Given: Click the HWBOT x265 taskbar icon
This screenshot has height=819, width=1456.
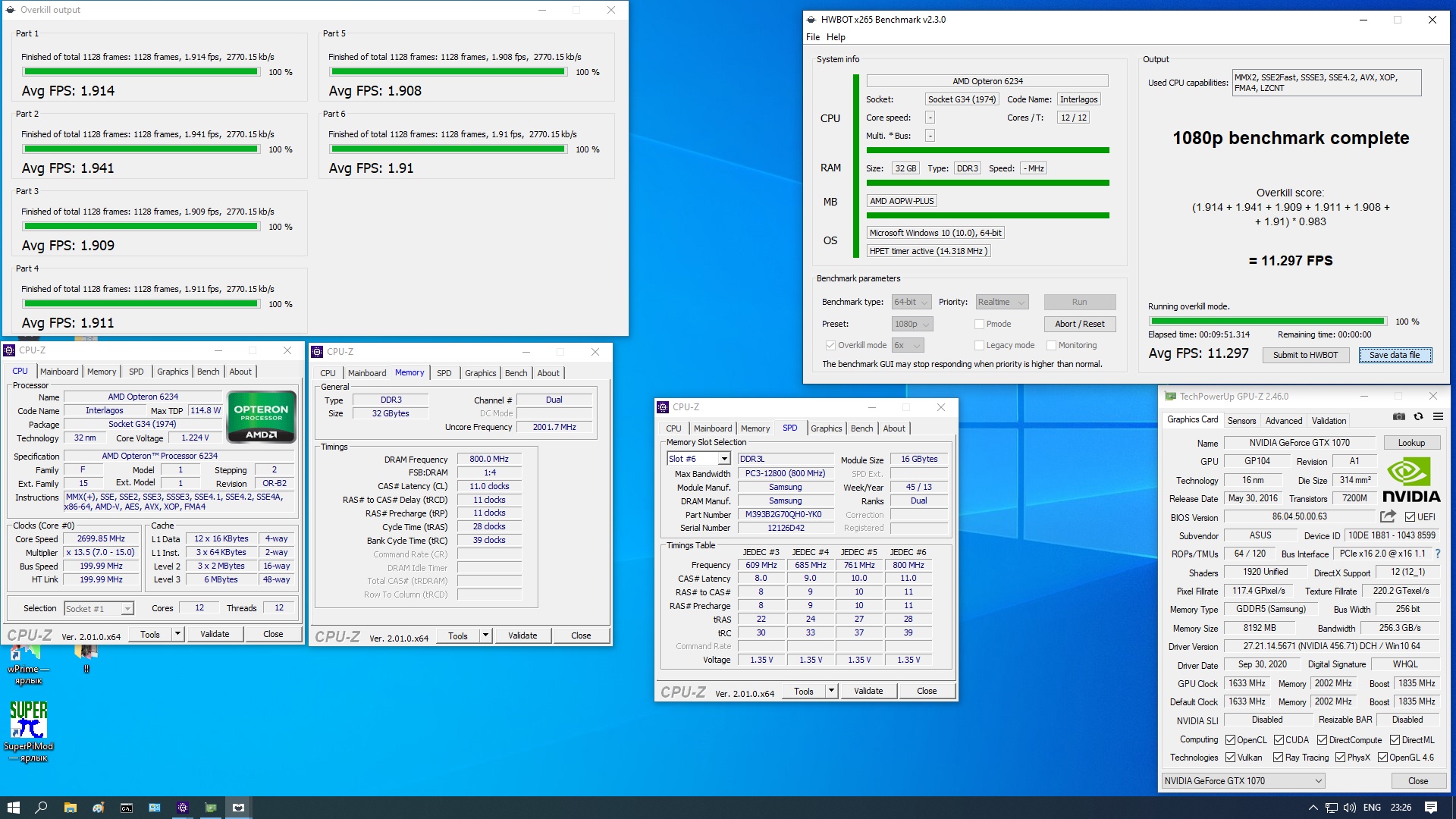Looking at the screenshot, I should [238, 808].
